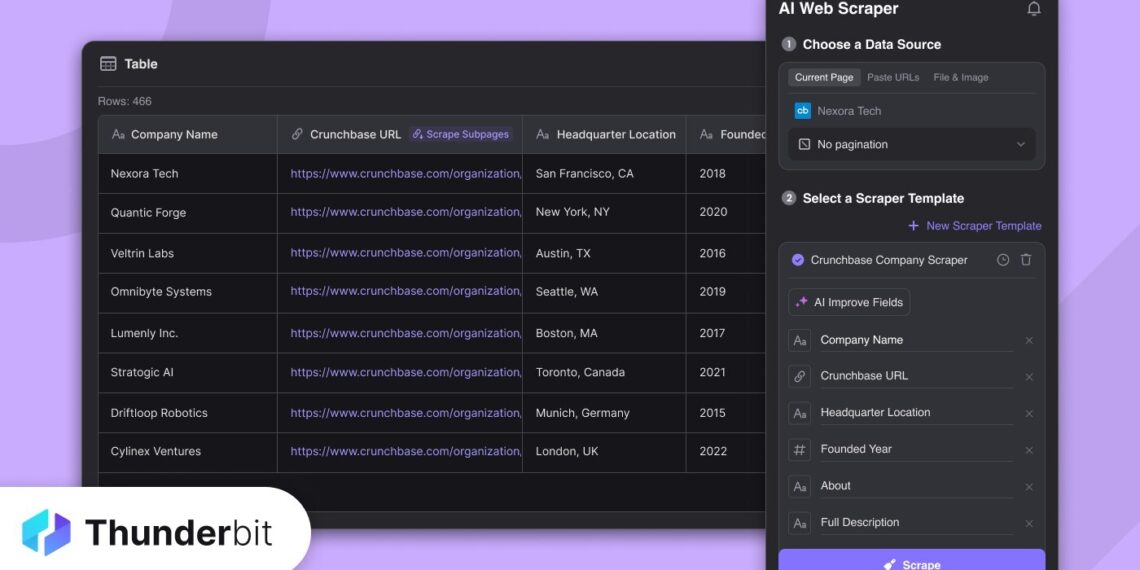Click the Aa icon in Company Name column header
The width and height of the screenshot is (1140, 570).
[x=118, y=135]
